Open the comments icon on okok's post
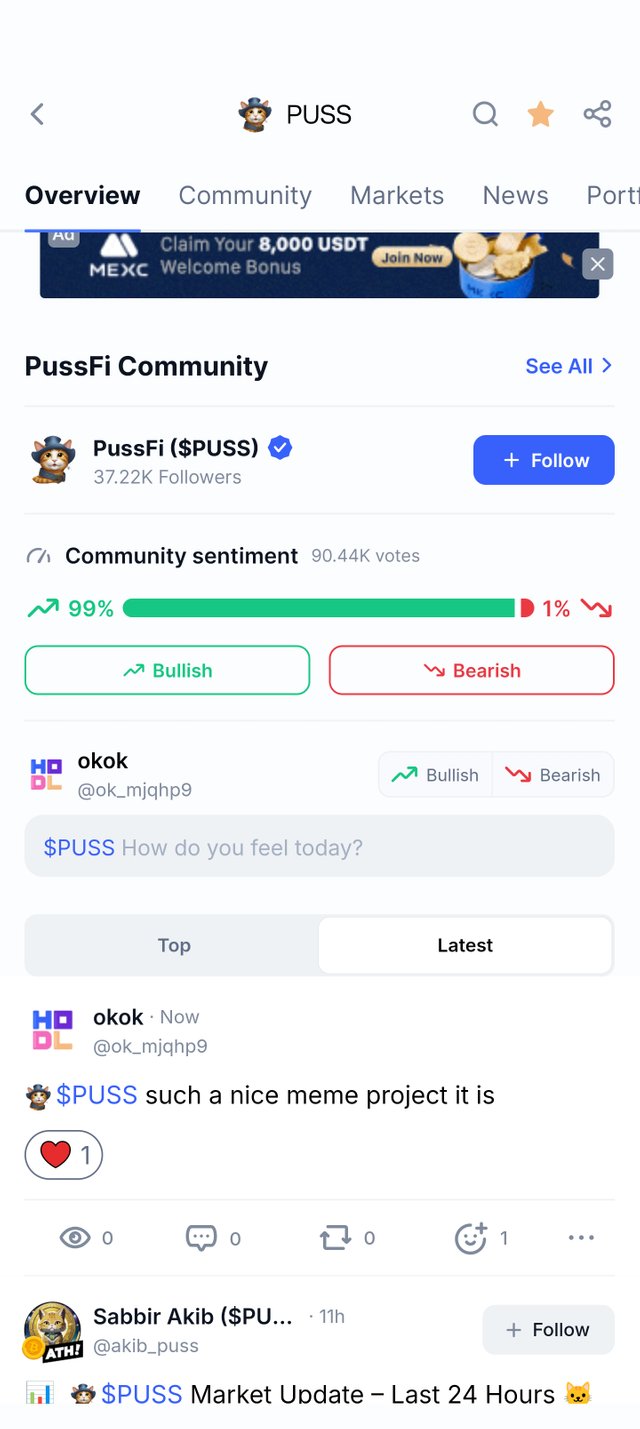Viewport: 640px width, 1429px height. pyautogui.click(x=201, y=1238)
